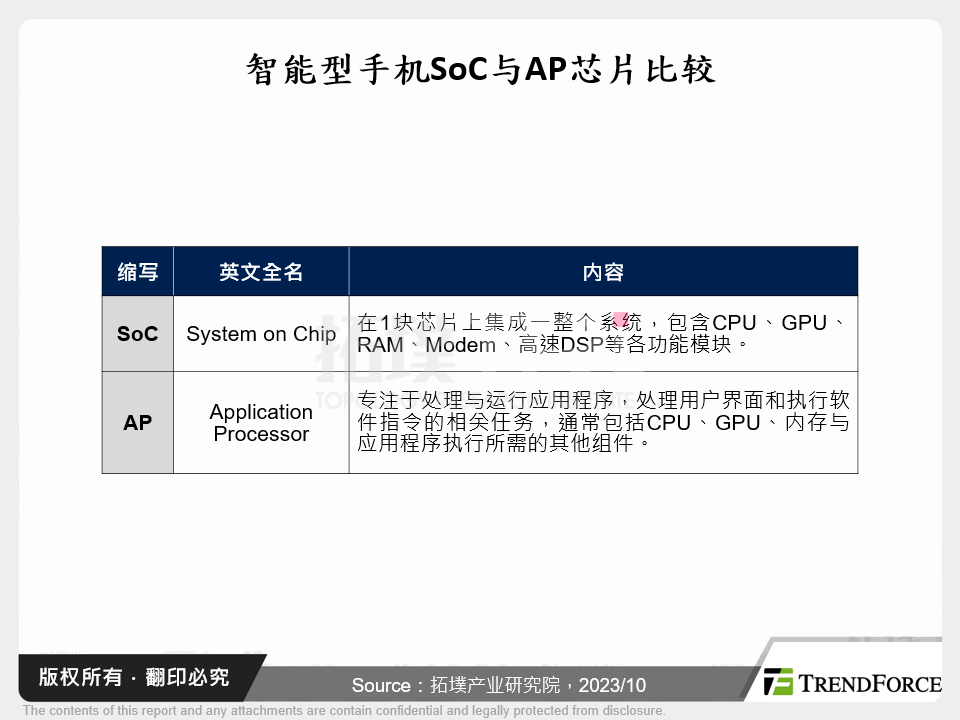The width and height of the screenshot is (960, 720).
Task: Expand the 内容 column header
Action: click(602, 271)
